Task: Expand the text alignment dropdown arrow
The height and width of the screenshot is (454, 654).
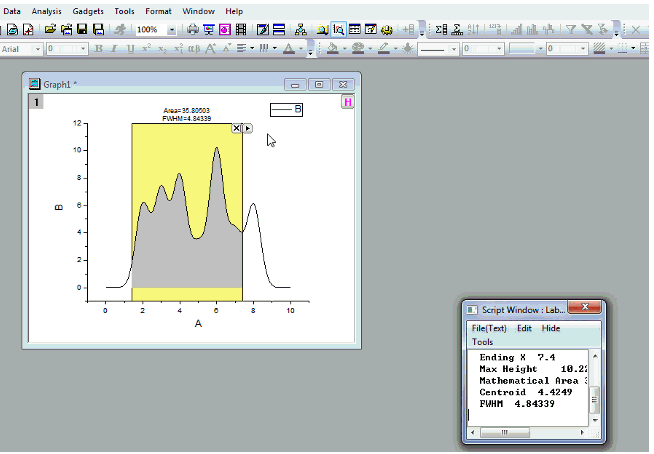Action: click(252, 49)
